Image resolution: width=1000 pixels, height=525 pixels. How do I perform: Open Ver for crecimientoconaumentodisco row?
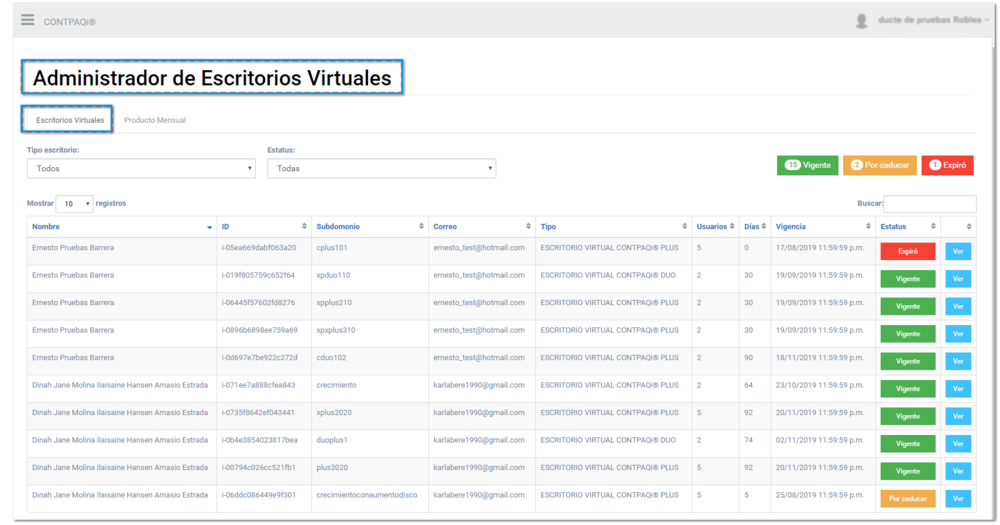point(957,499)
